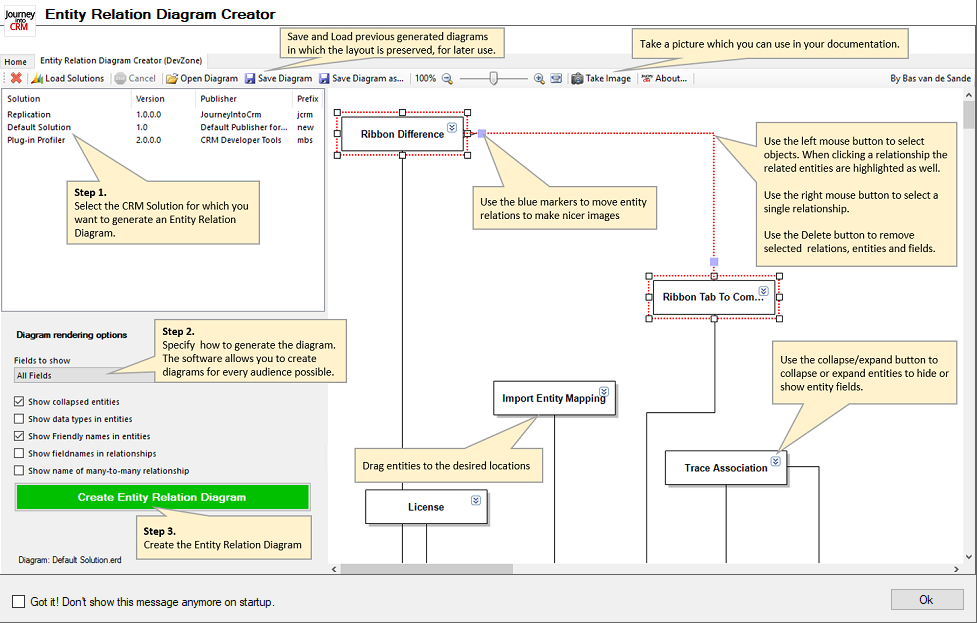
Task: Select the Import Entity Mapping entity box
Action: [x=554, y=398]
